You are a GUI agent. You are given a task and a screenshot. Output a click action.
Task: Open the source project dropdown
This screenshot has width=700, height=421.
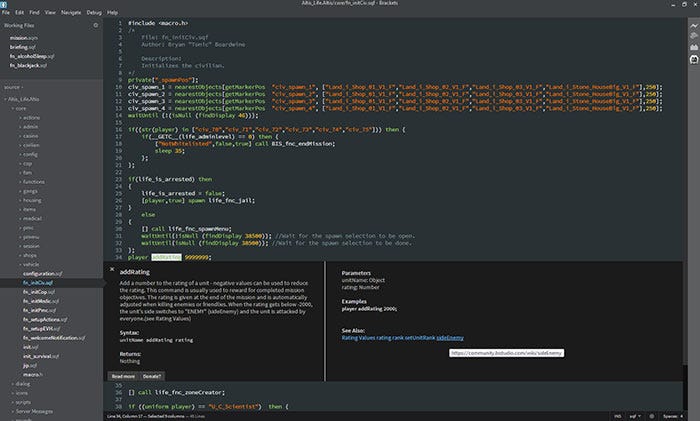[x=16, y=87]
